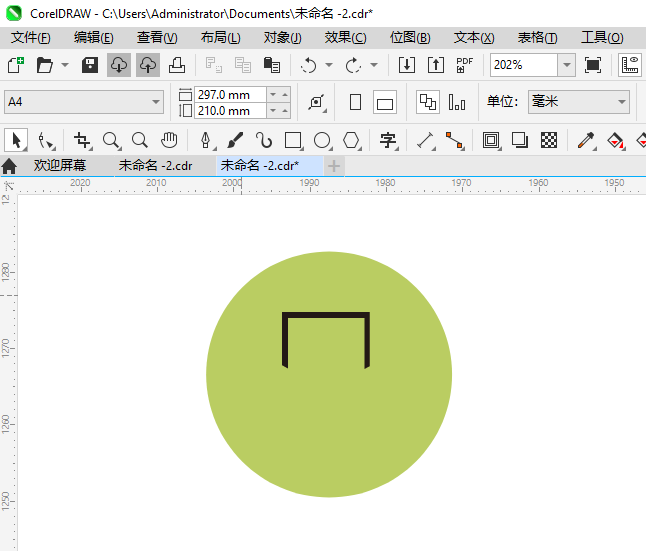Apply layout to all pages icon
The image size is (646, 551).
(428, 102)
